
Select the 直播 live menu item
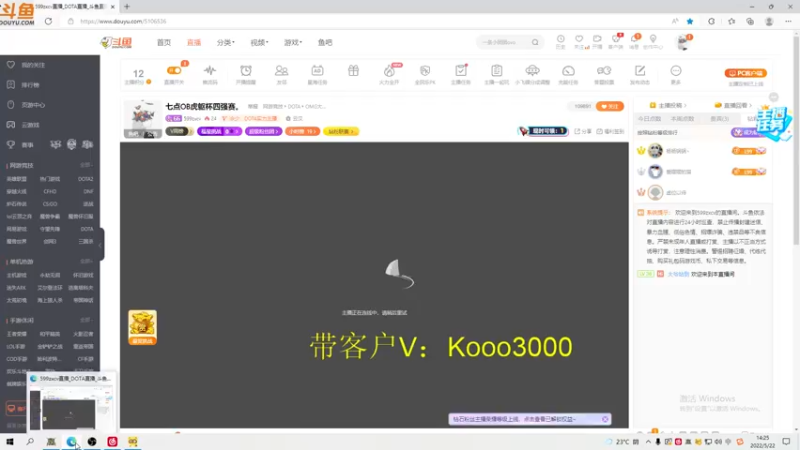coord(194,42)
